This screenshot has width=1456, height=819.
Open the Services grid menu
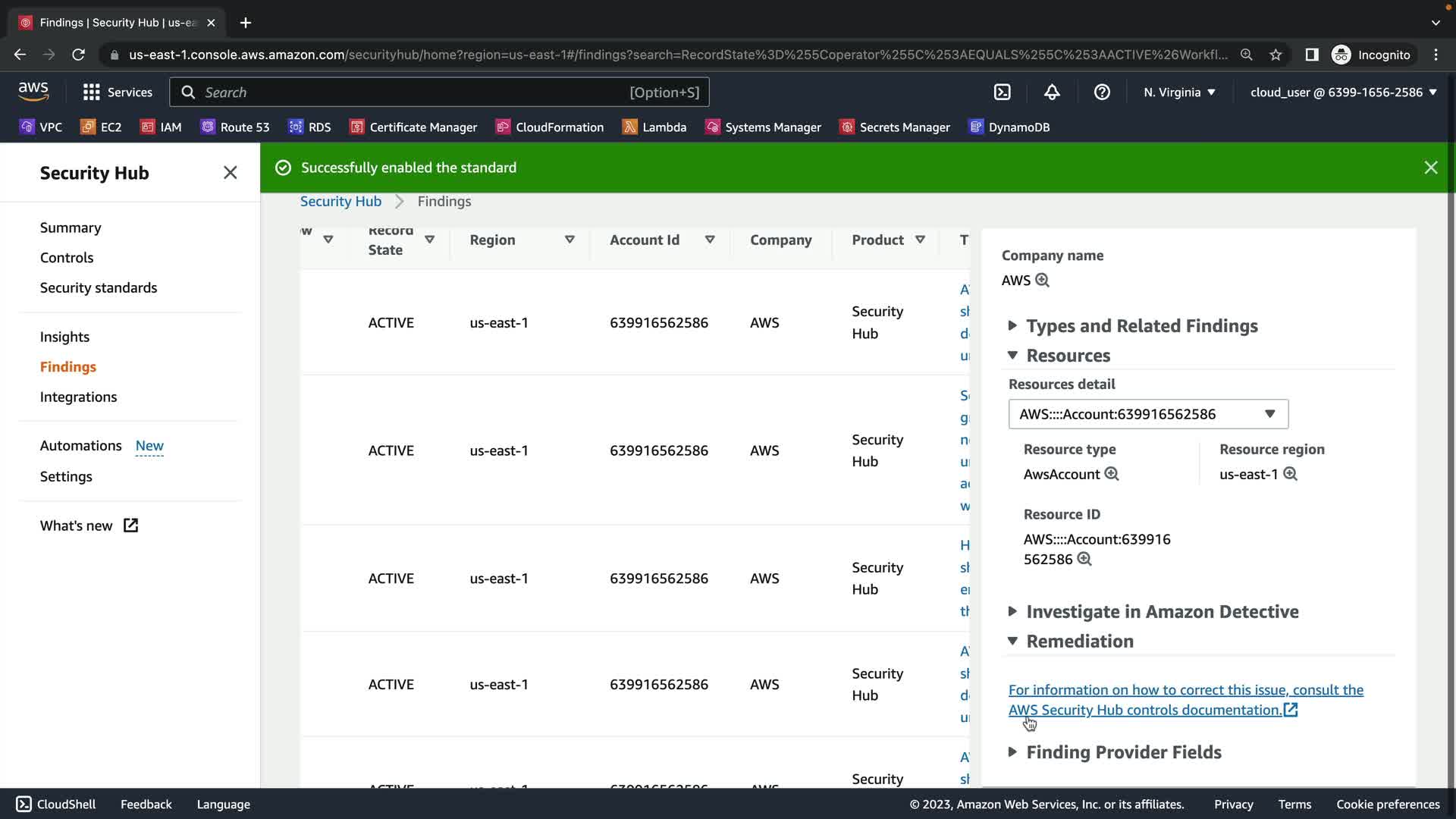click(x=118, y=92)
